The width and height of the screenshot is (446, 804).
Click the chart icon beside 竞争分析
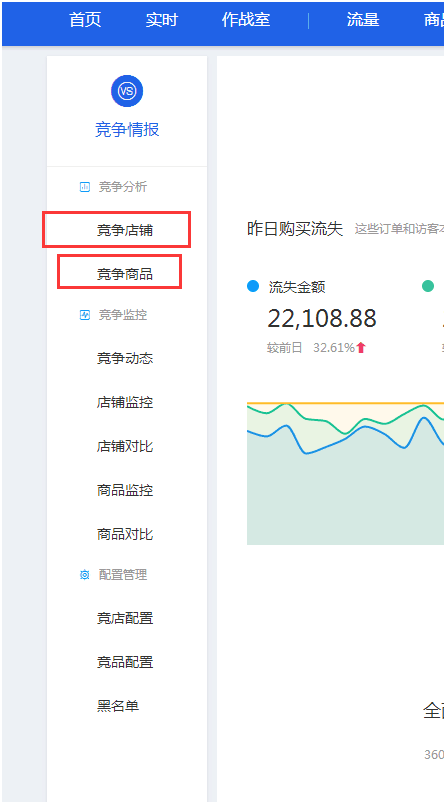(85, 187)
